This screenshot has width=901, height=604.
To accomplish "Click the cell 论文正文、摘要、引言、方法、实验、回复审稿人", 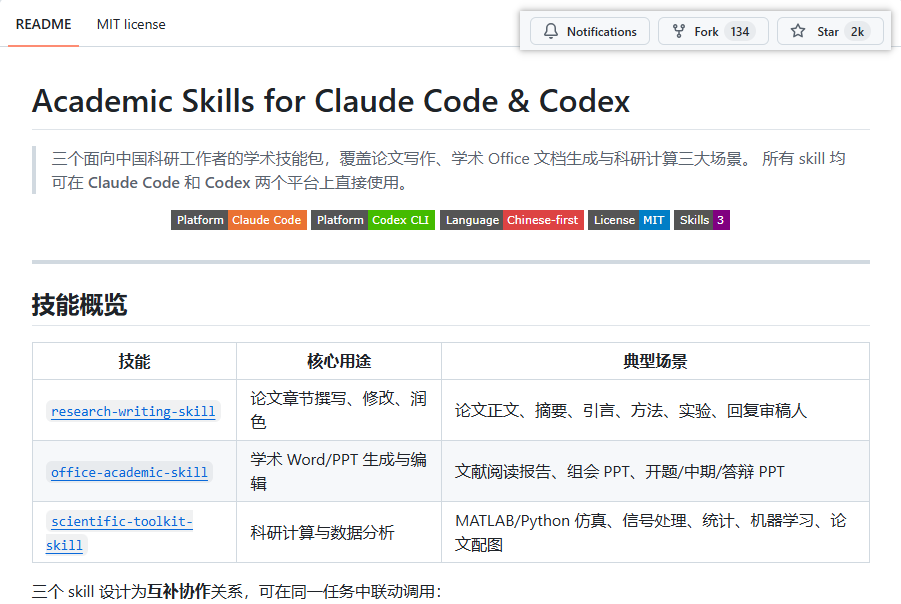I will click(655, 410).
